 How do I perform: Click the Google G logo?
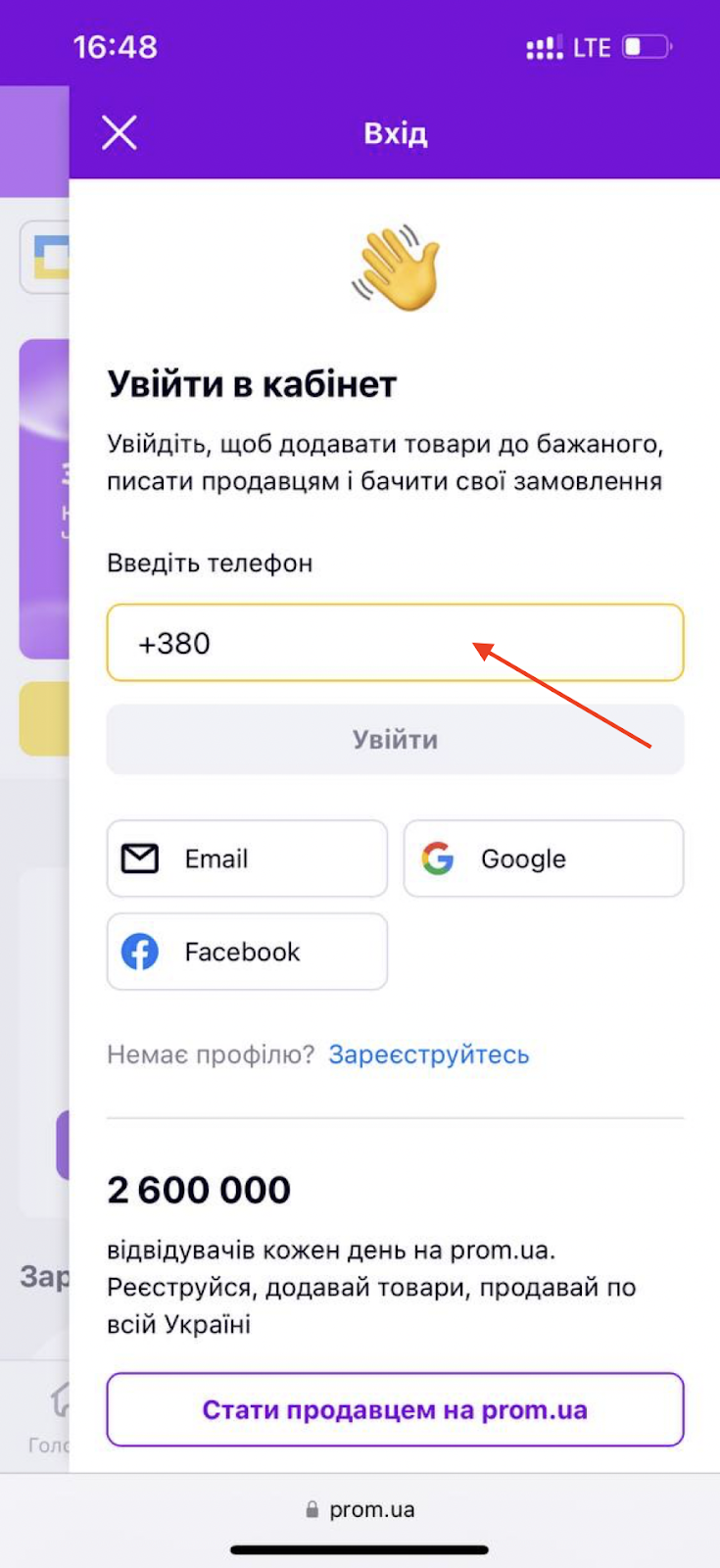(x=438, y=858)
